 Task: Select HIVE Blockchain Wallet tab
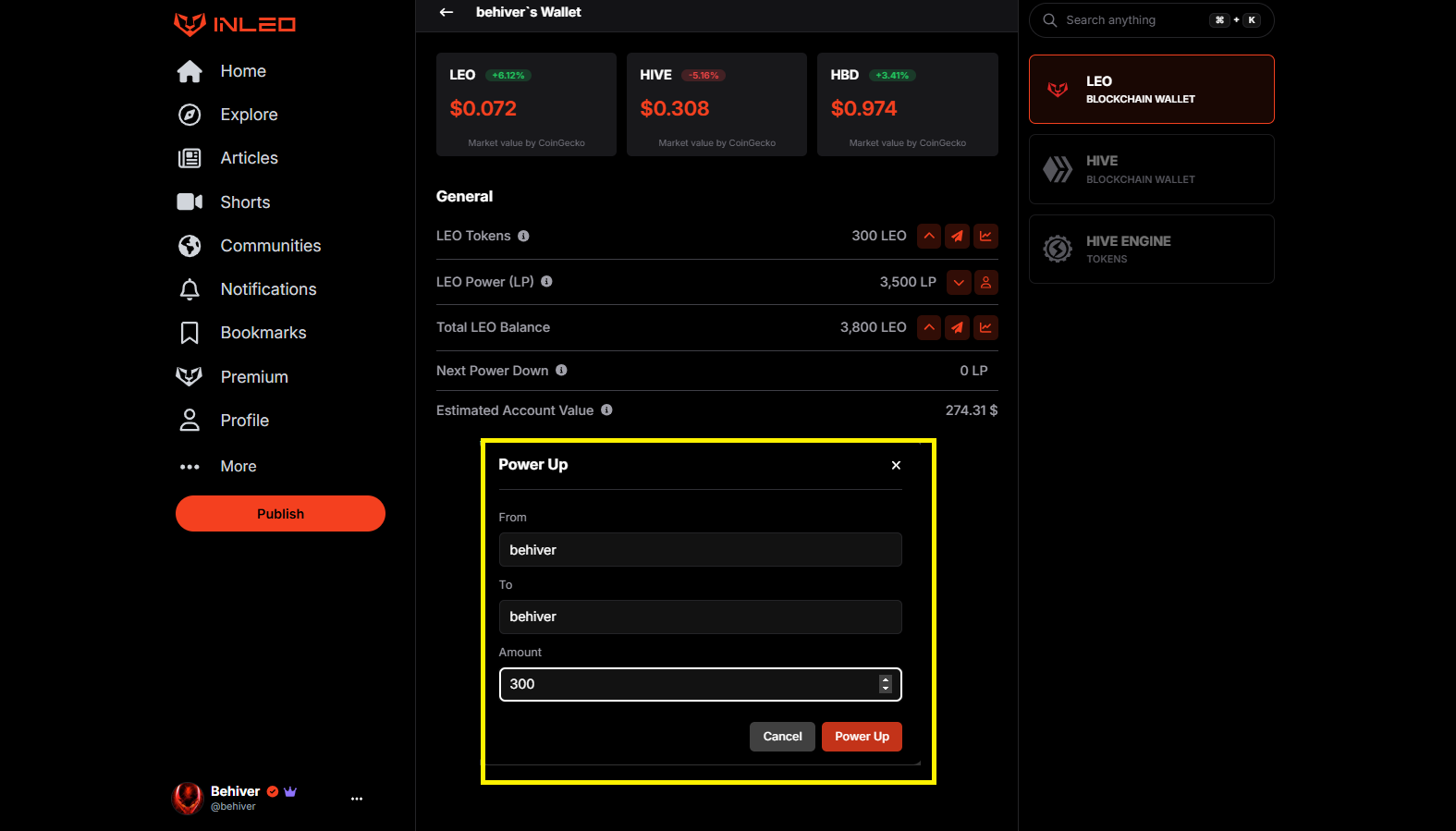coord(1151,169)
